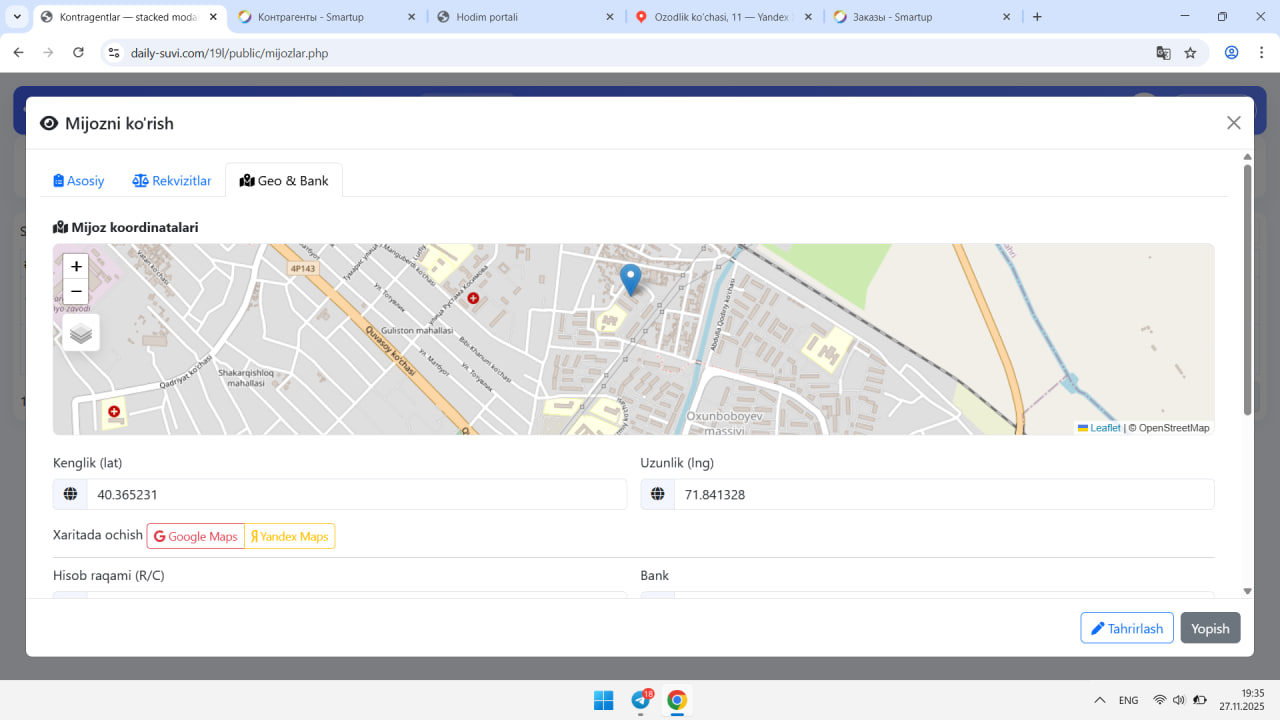Switch to the Asosiy tab
1280x720 pixels.
pyautogui.click(x=79, y=181)
